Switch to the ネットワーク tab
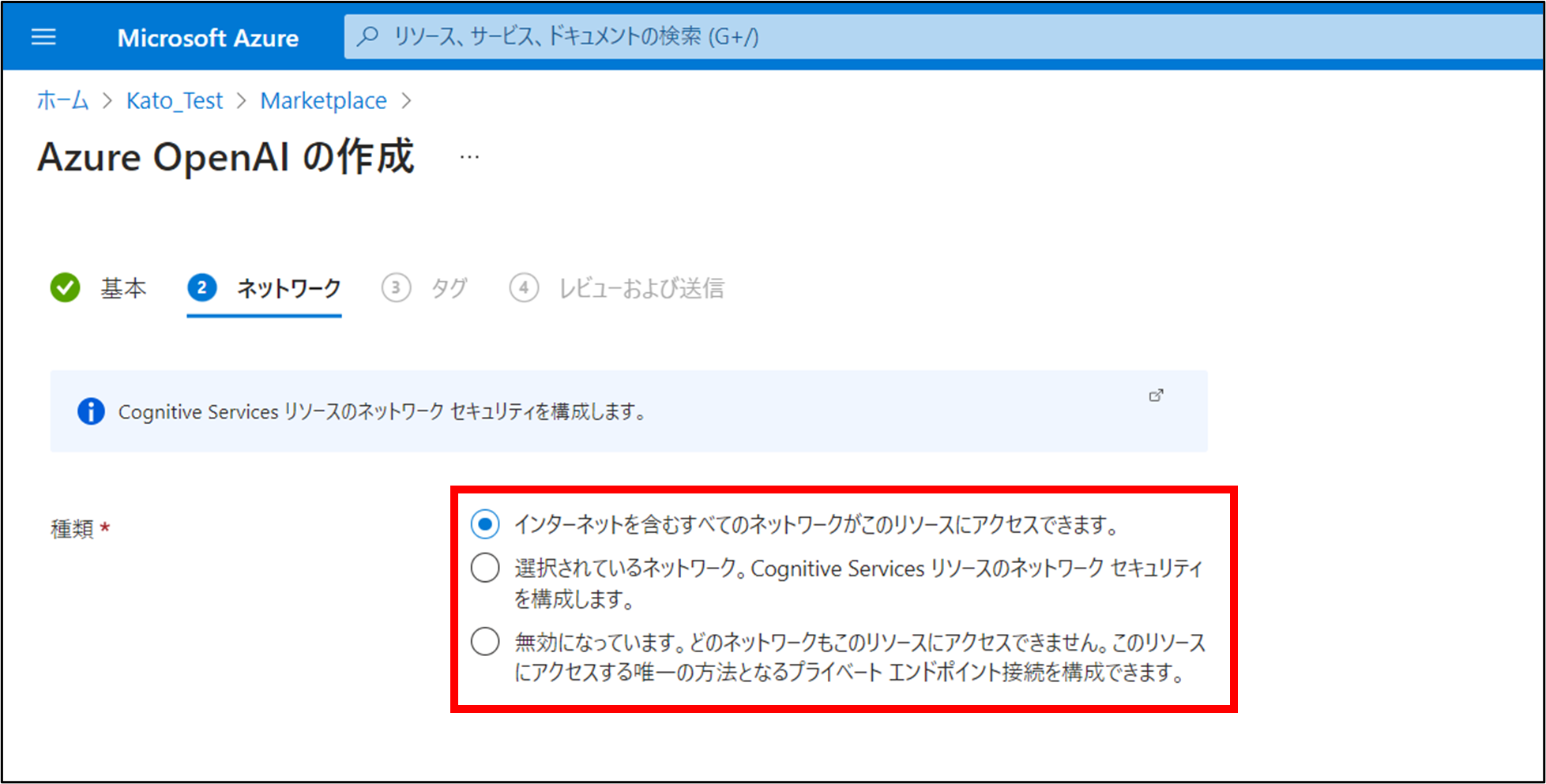The height and width of the screenshot is (784, 1546). tap(289, 288)
